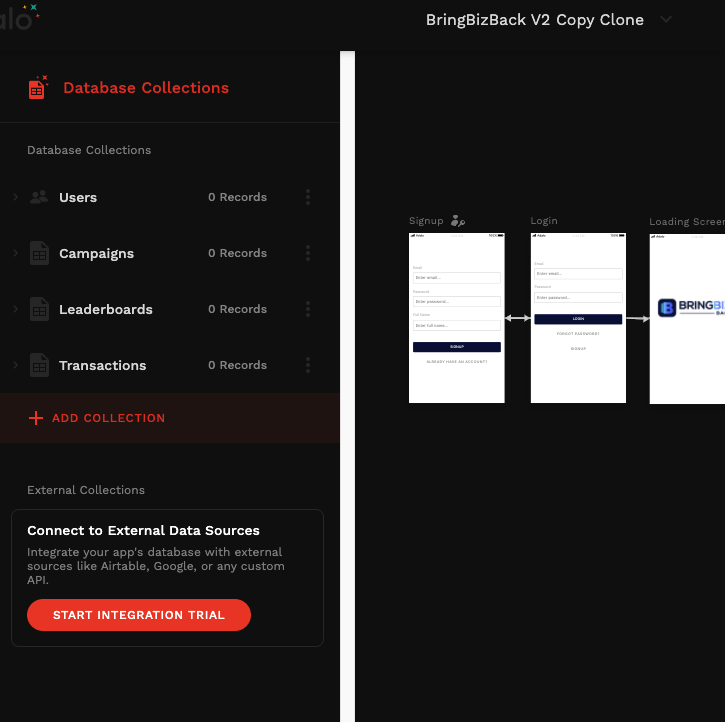The image size is (725, 722).
Task: Expand the Campaigns collection row
Action: pos(15,253)
